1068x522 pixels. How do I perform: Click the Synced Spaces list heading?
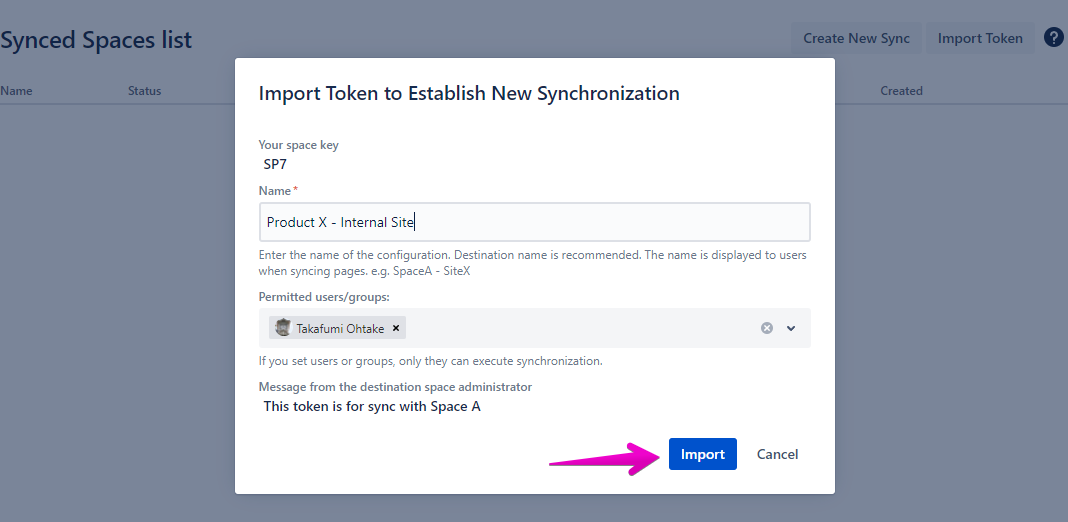click(x=96, y=40)
